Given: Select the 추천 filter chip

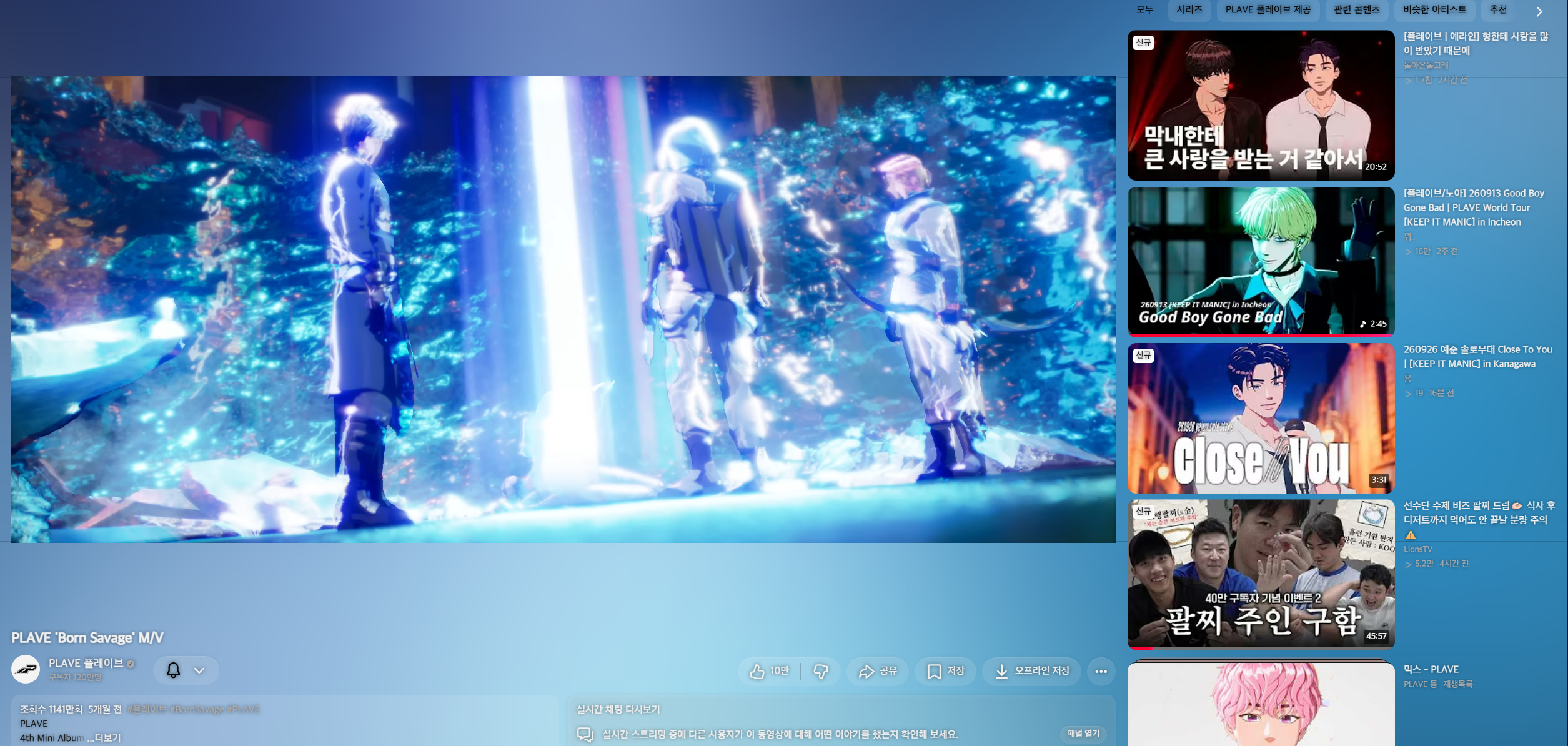Looking at the screenshot, I should (1498, 9).
